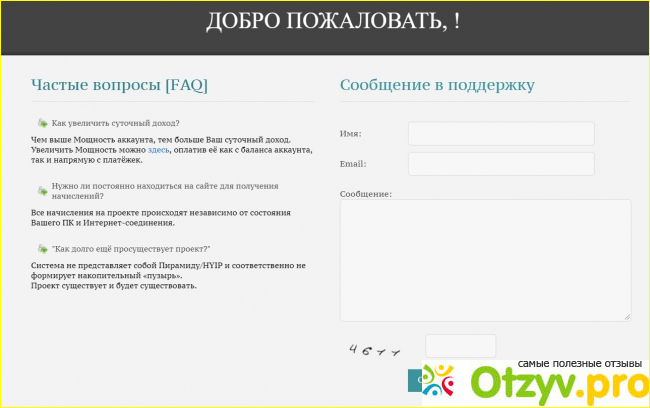The image size is (650, 408).
Task: Click the "Частые вопросы [FAQ]" heading
Action: pos(119,85)
